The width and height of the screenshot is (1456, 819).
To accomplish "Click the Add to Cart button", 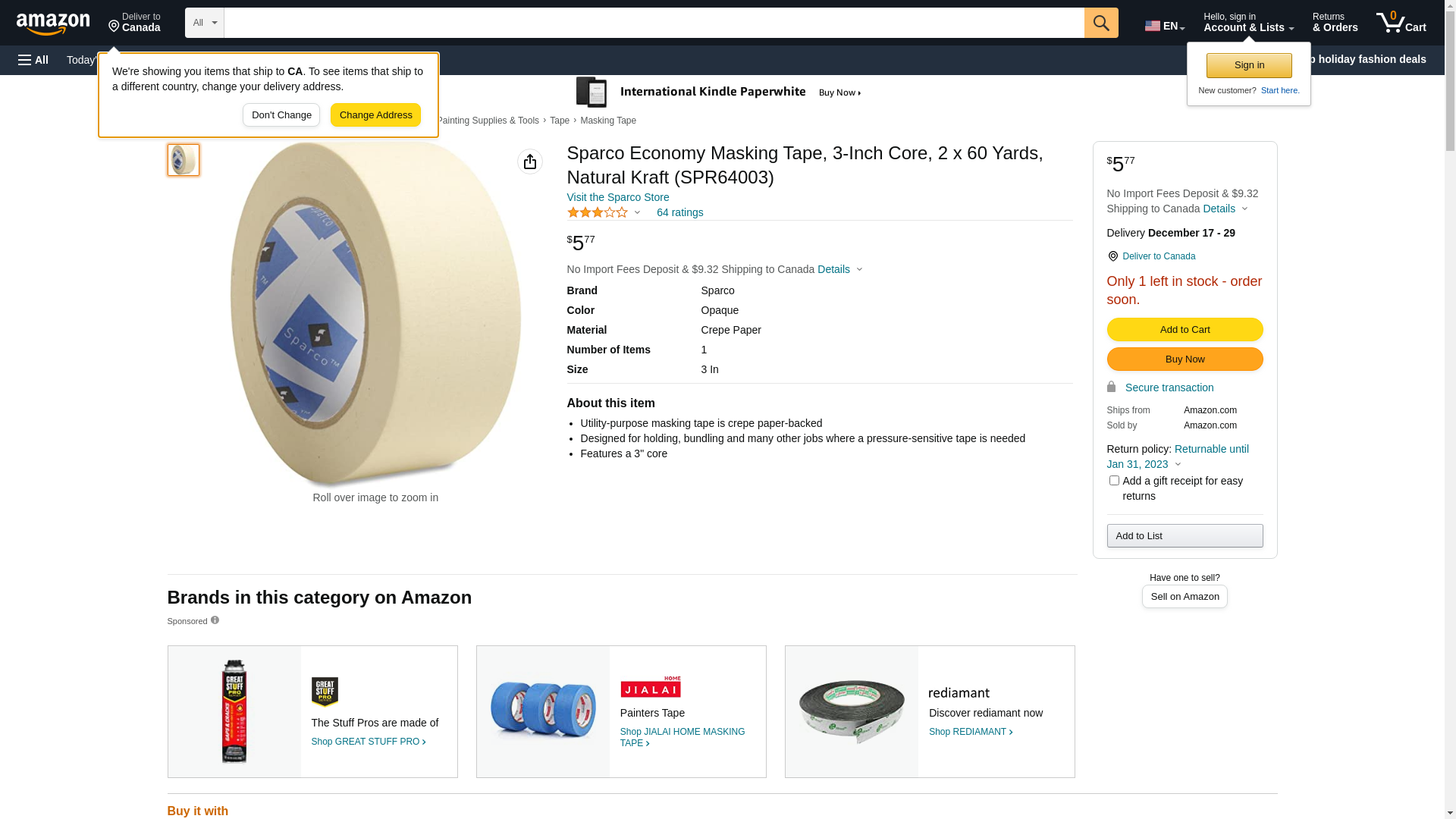I will click(1185, 330).
